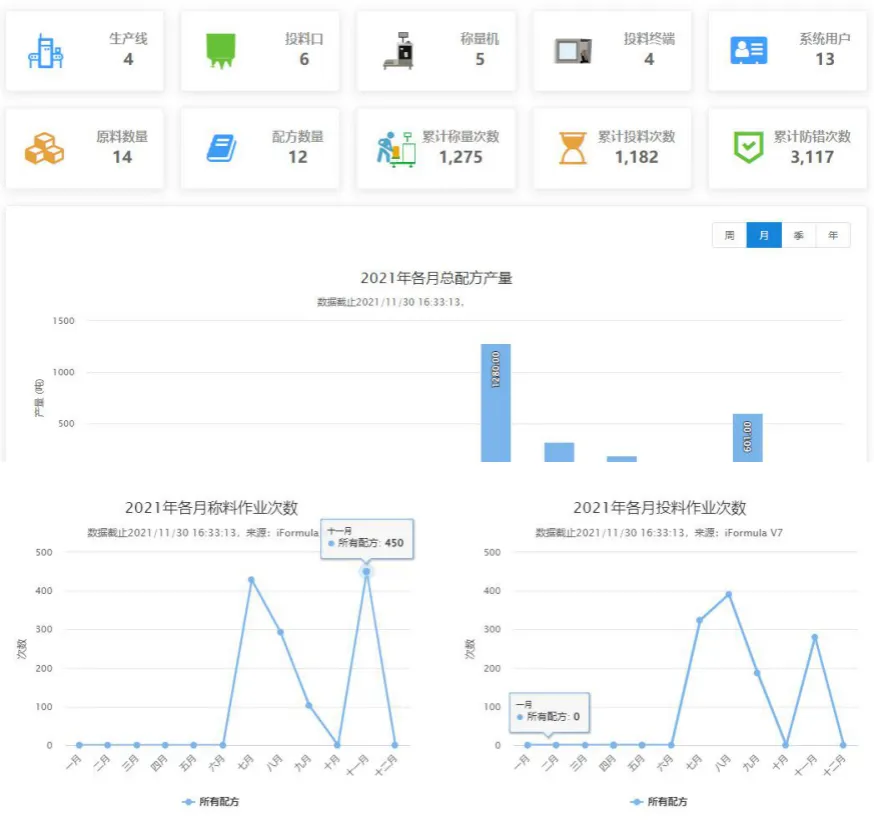This screenshot has height=822, width=874.
Task: Click the green feeding port (投料口) icon
Action: pos(220,50)
